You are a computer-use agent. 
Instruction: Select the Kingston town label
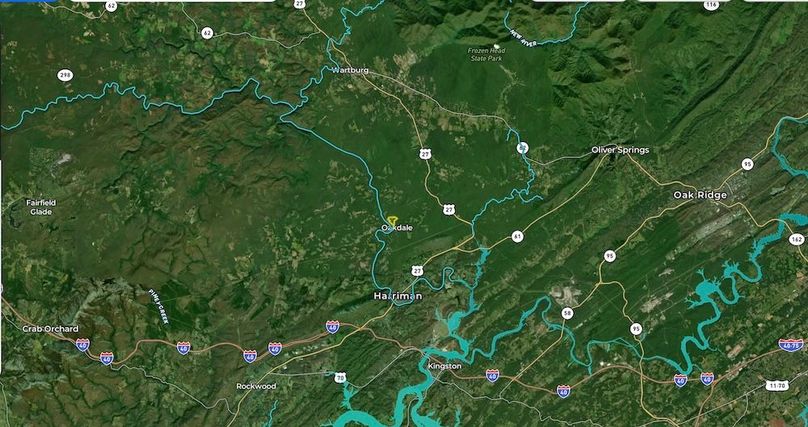444,366
